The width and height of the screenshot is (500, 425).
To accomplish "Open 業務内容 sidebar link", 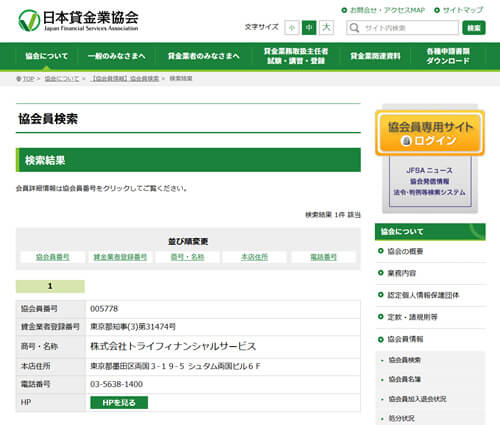I will tap(401, 273).
